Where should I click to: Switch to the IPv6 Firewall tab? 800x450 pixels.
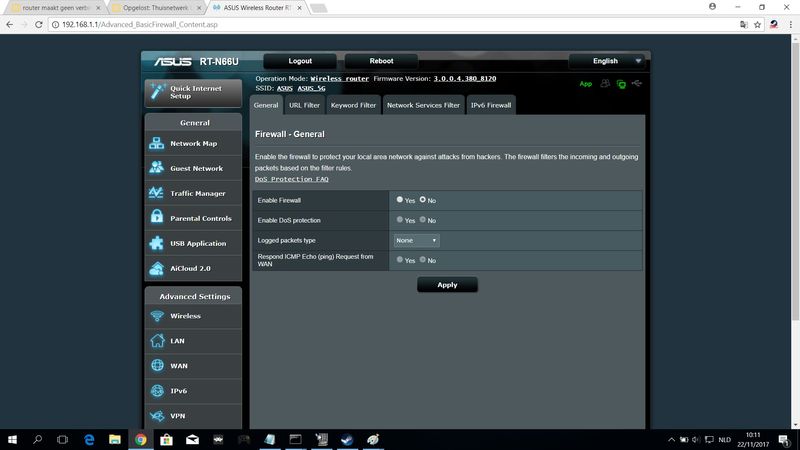click(491, 105)
